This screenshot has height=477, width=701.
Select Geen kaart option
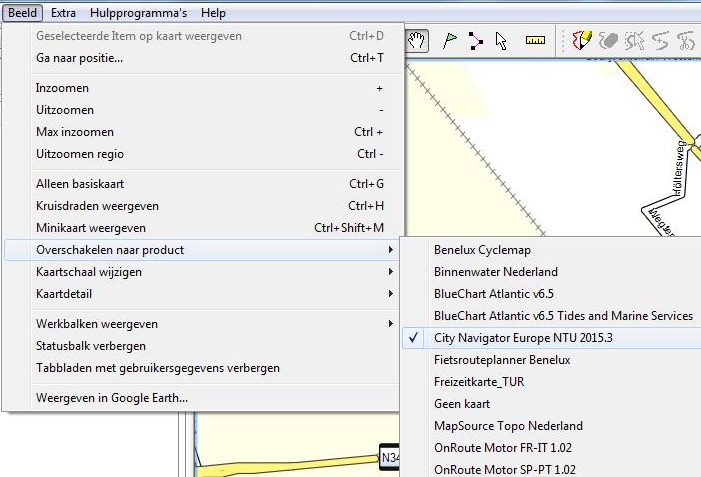[551, 404]
